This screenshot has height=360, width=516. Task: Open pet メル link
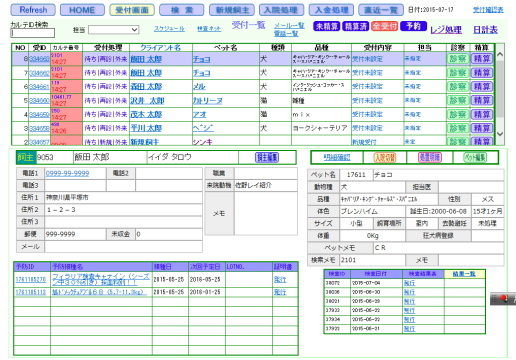(x=199, y=87)
